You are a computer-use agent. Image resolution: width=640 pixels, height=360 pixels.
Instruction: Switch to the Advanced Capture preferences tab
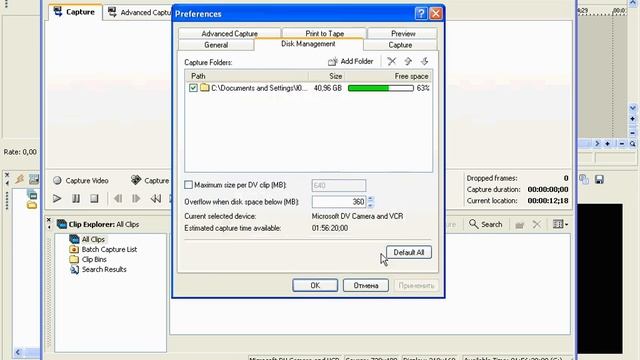229,33
